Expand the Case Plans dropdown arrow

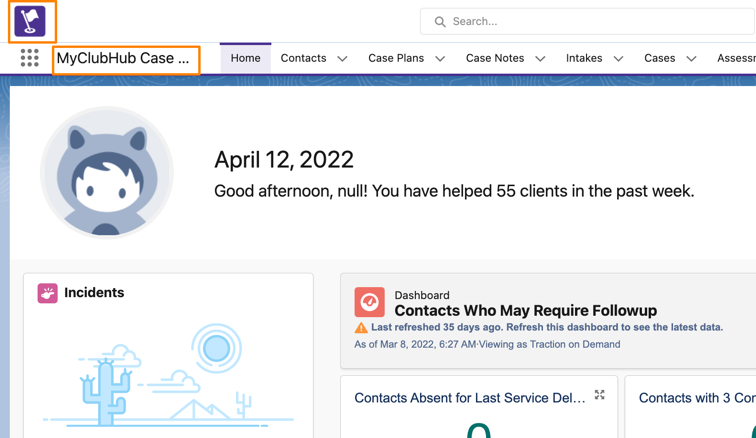(x=440, y=59)
